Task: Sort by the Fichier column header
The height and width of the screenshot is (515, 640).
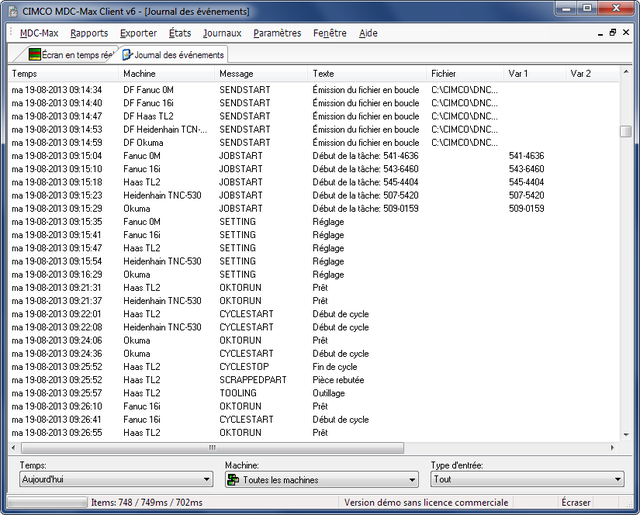Action: [465, 74]
